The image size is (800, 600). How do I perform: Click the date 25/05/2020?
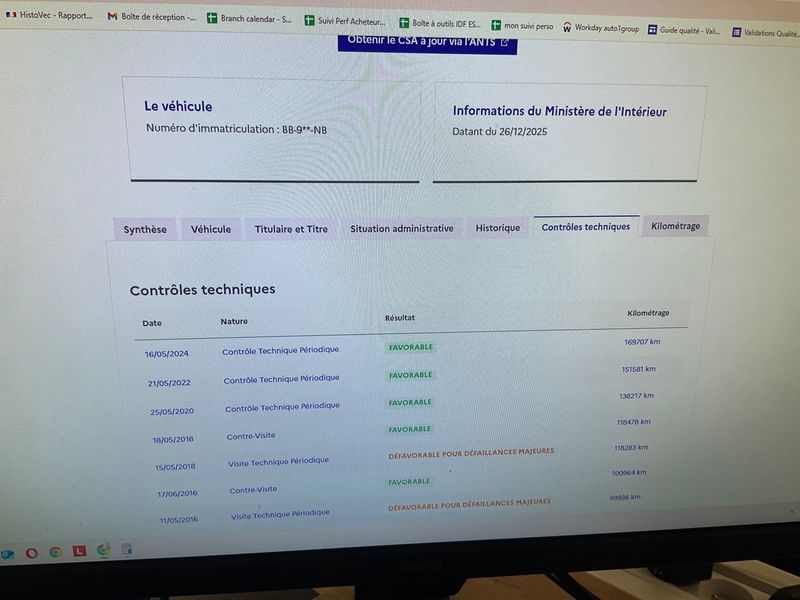pyautogui.click(x=172, y=411)
